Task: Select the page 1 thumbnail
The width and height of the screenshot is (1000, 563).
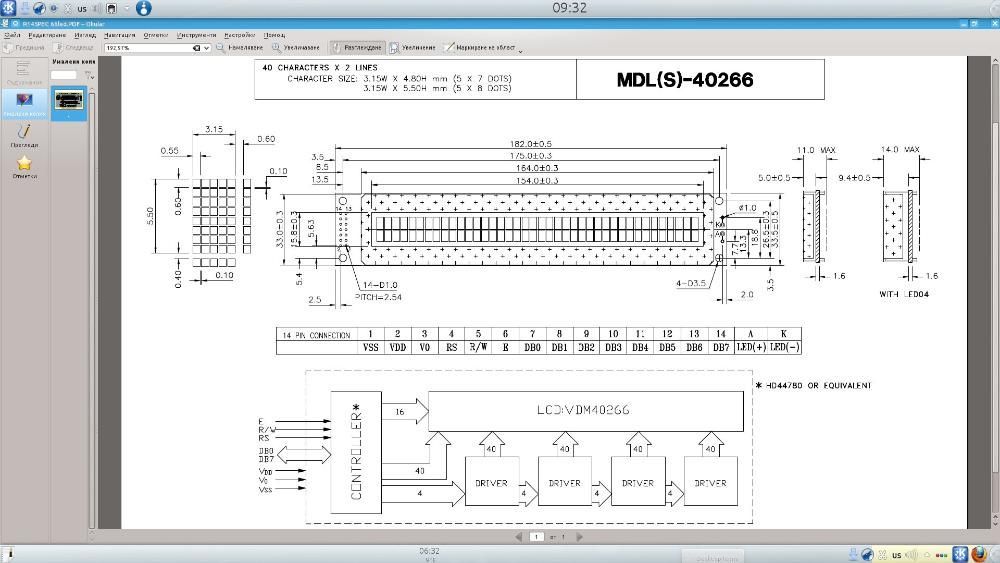Action: coord(69,101)
